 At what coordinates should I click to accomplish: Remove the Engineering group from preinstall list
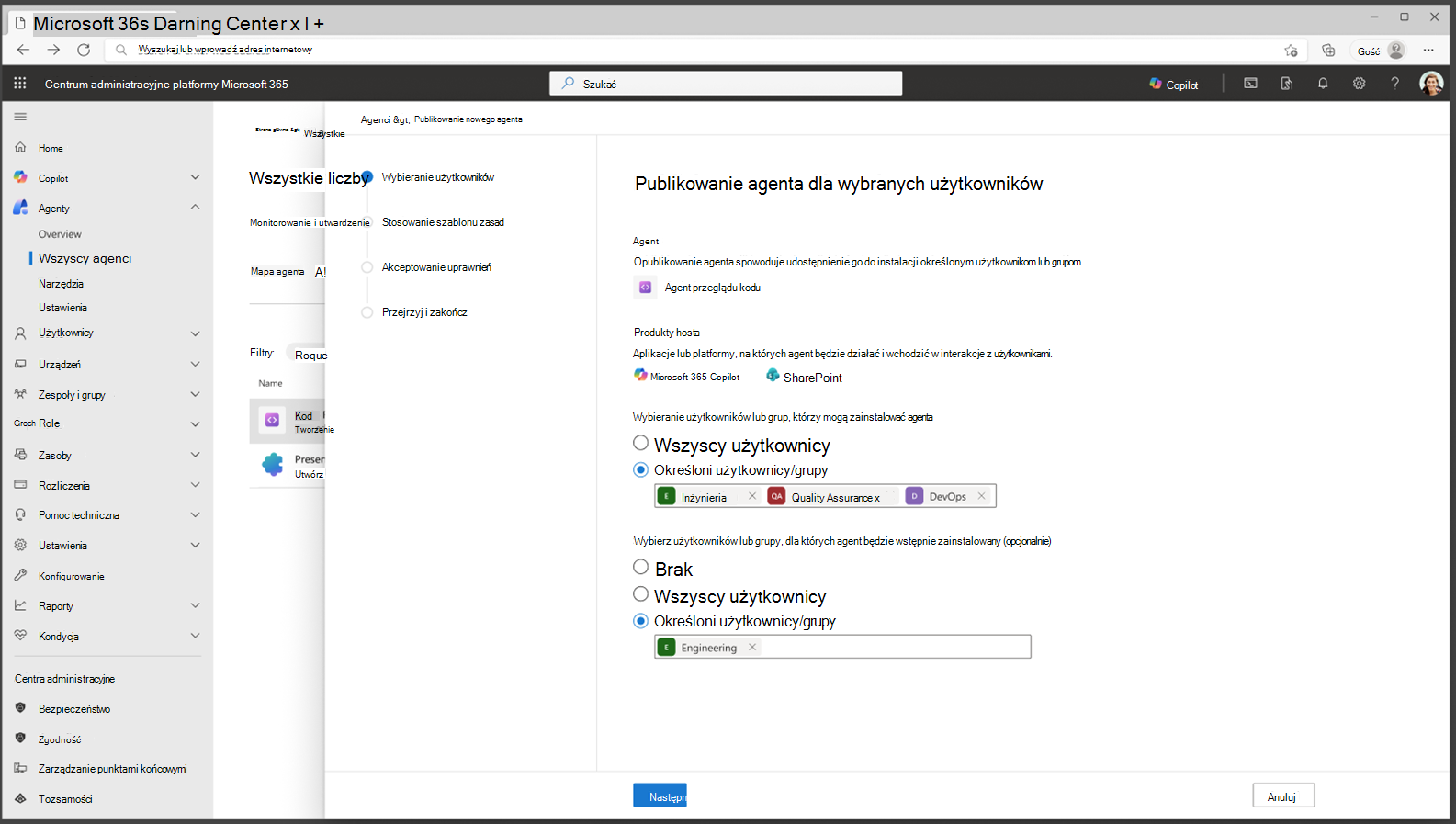click(752, 647)
